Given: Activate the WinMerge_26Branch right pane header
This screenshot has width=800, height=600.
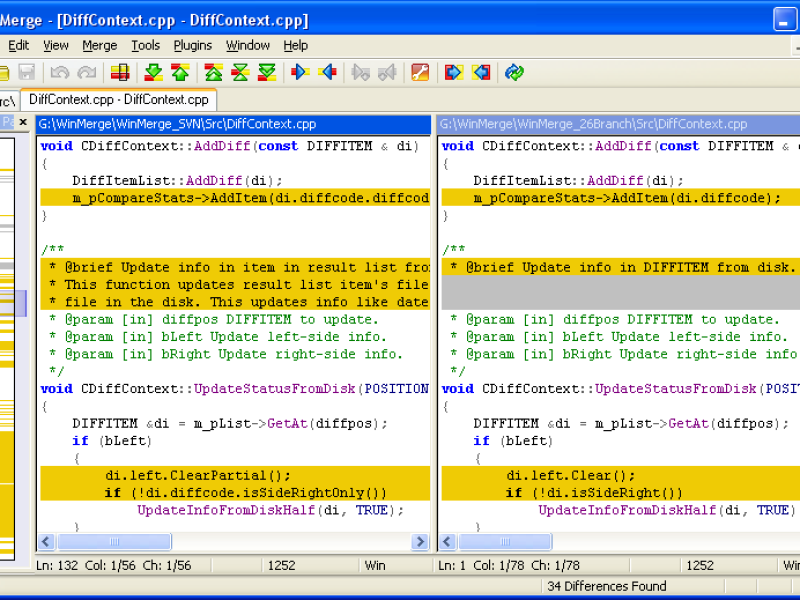Looking at the screenshot, I should click(618, 124).
